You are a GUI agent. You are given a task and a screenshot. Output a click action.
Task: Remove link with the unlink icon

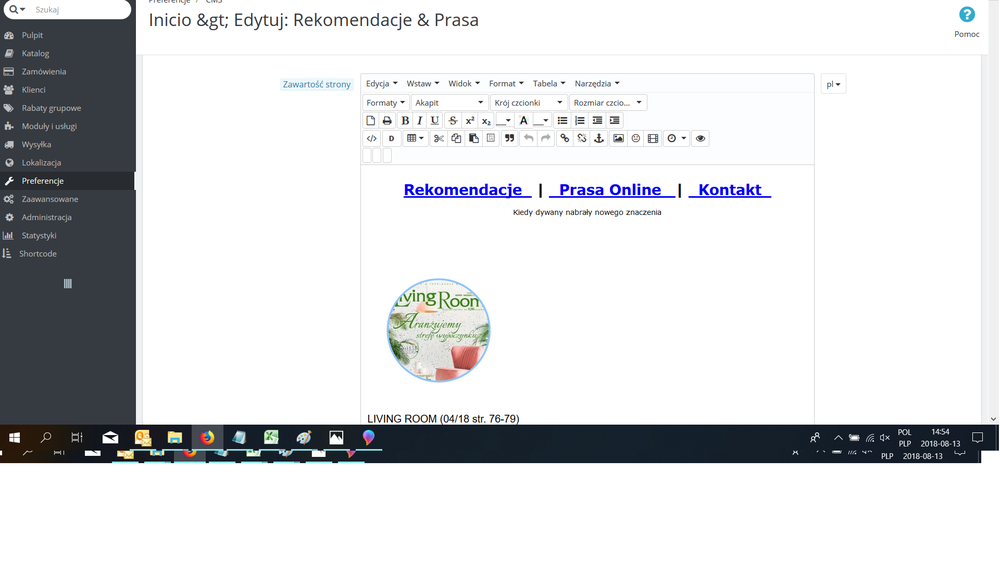[582, 138]
